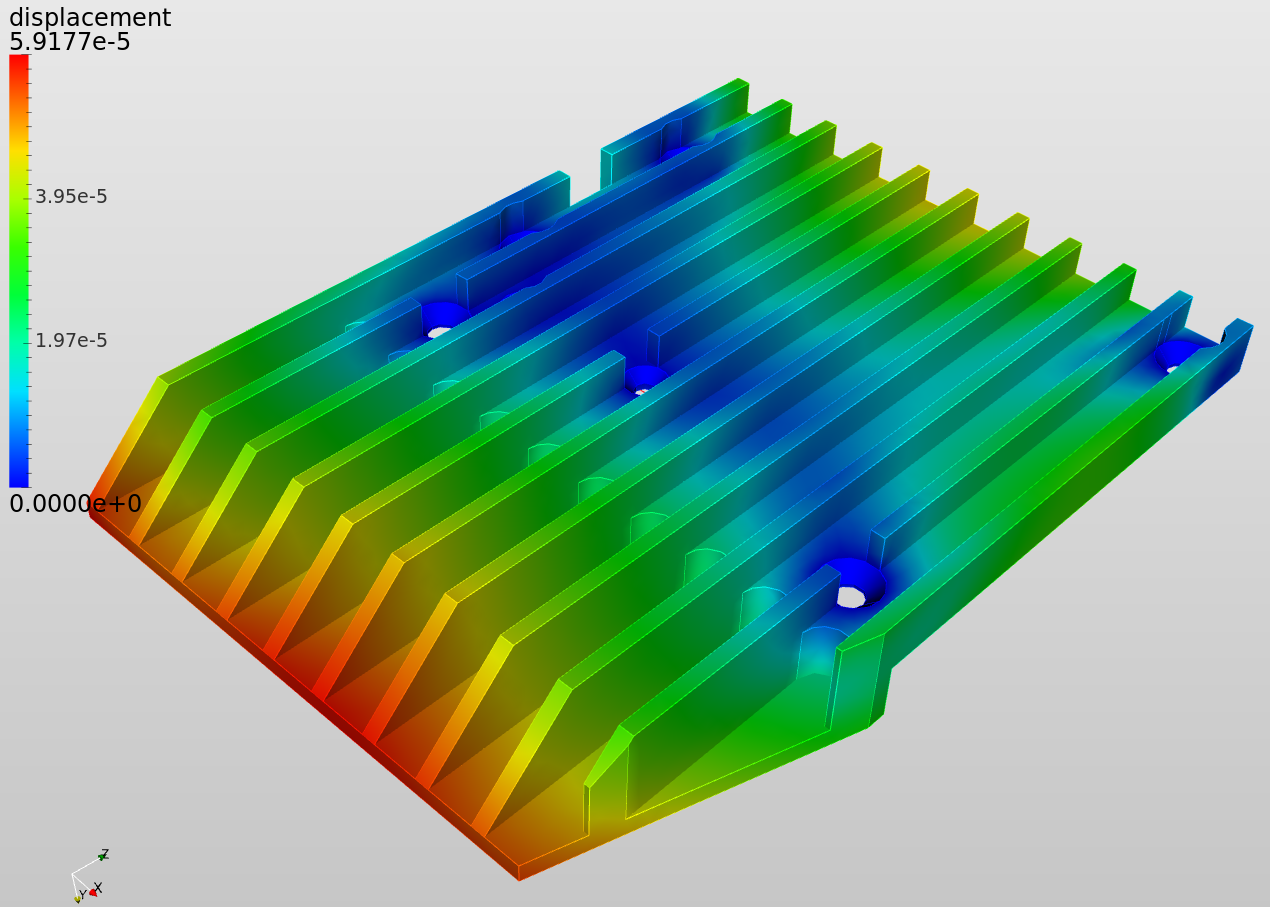Select the minimum value 0.0000e+0

(x=76, y=503)
